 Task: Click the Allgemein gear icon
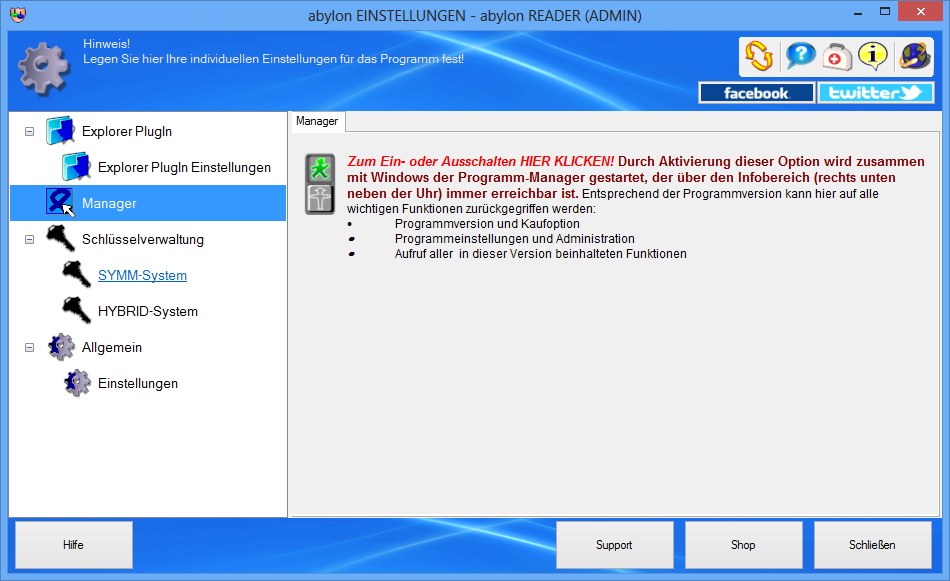click(61, 347)
